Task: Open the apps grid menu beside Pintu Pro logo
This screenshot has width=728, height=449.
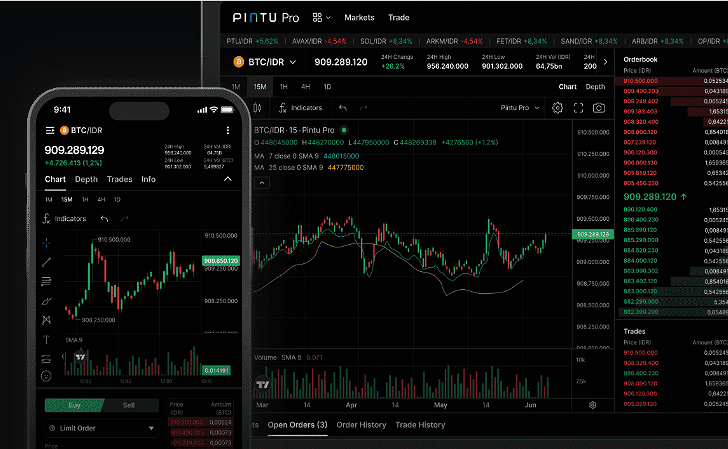Action: click(321, 18)
